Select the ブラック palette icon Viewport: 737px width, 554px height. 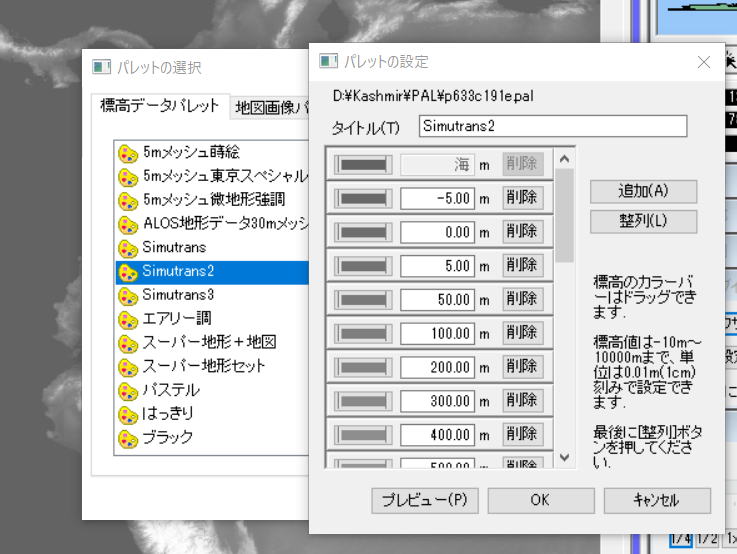click(x=128, y=438)
